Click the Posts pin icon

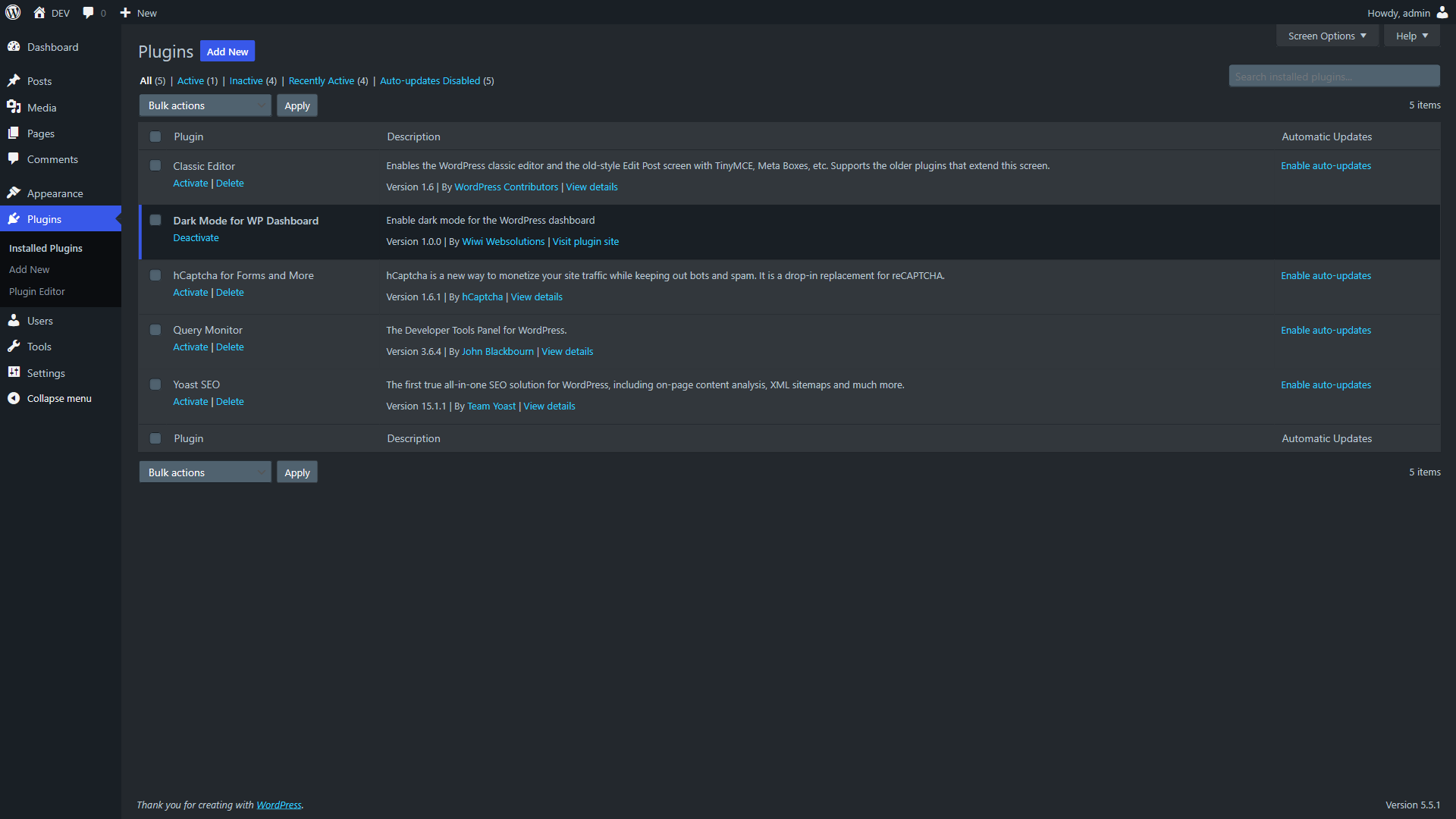click(x=14, y=80)
